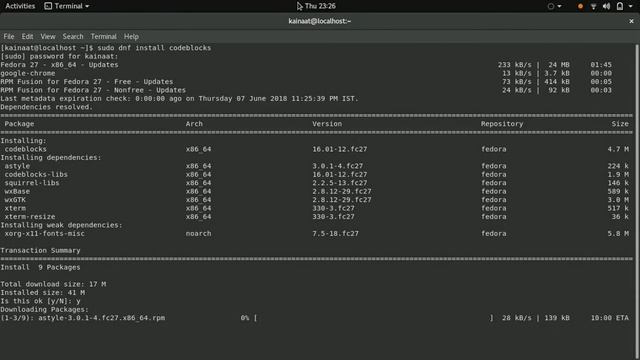
Task: Open the circular accessibility indicator menu
Action: [554, 6]
